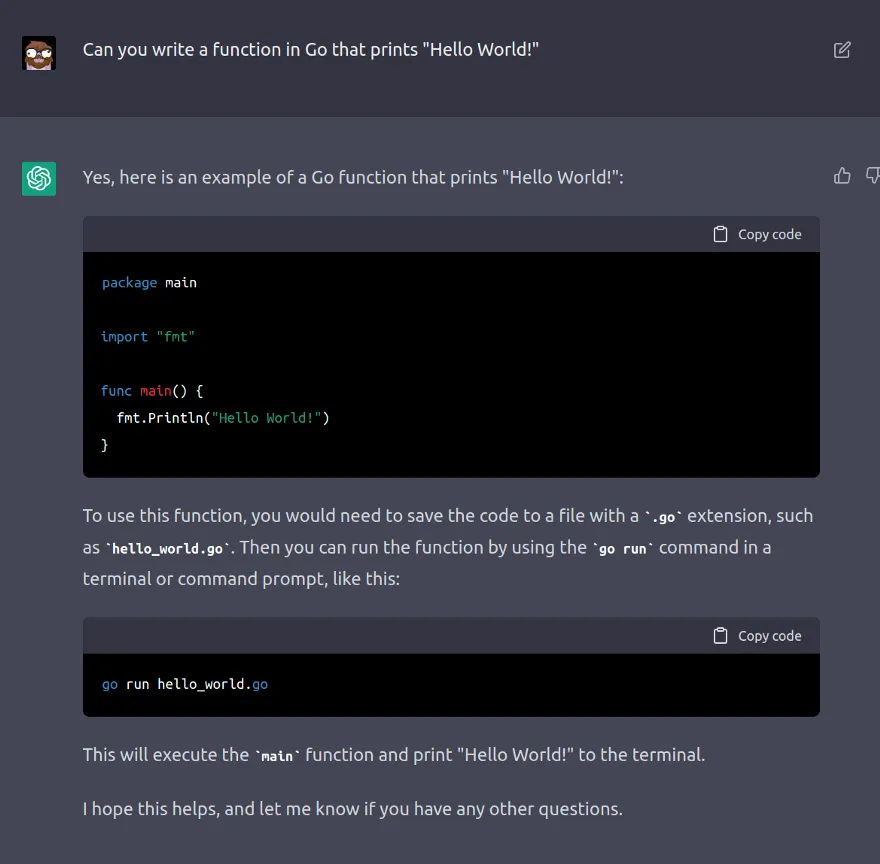Click Copy code above the go run command
Viewport: 880px width, 864px height.
coord(769,635)
